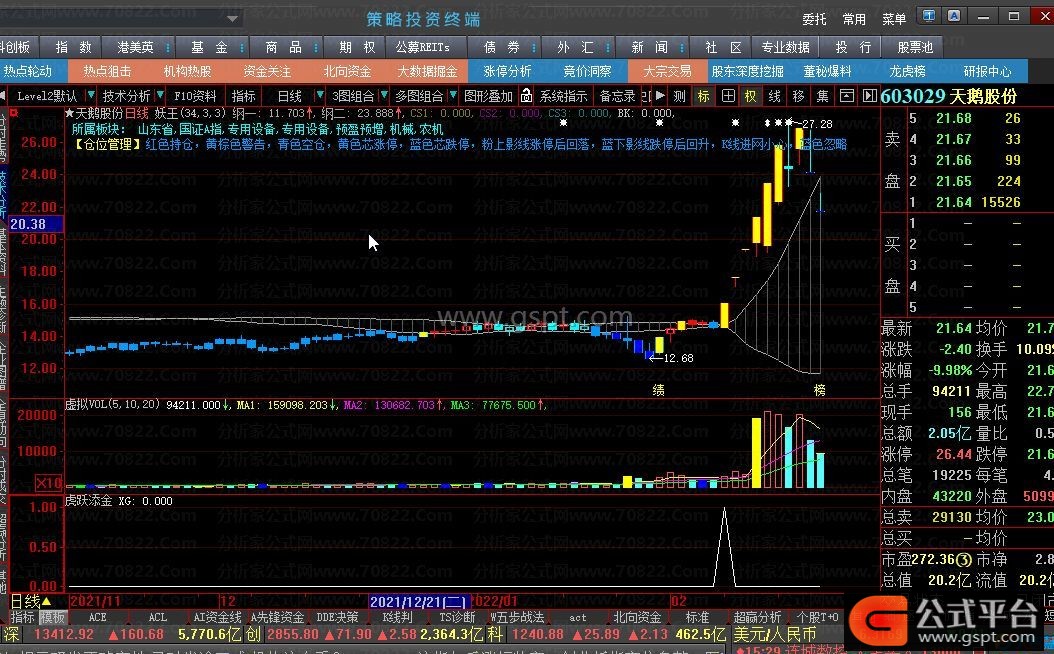Click the 指标 toolbar button at top
The image size is (1054, 654).
click(x=243, y=96)
